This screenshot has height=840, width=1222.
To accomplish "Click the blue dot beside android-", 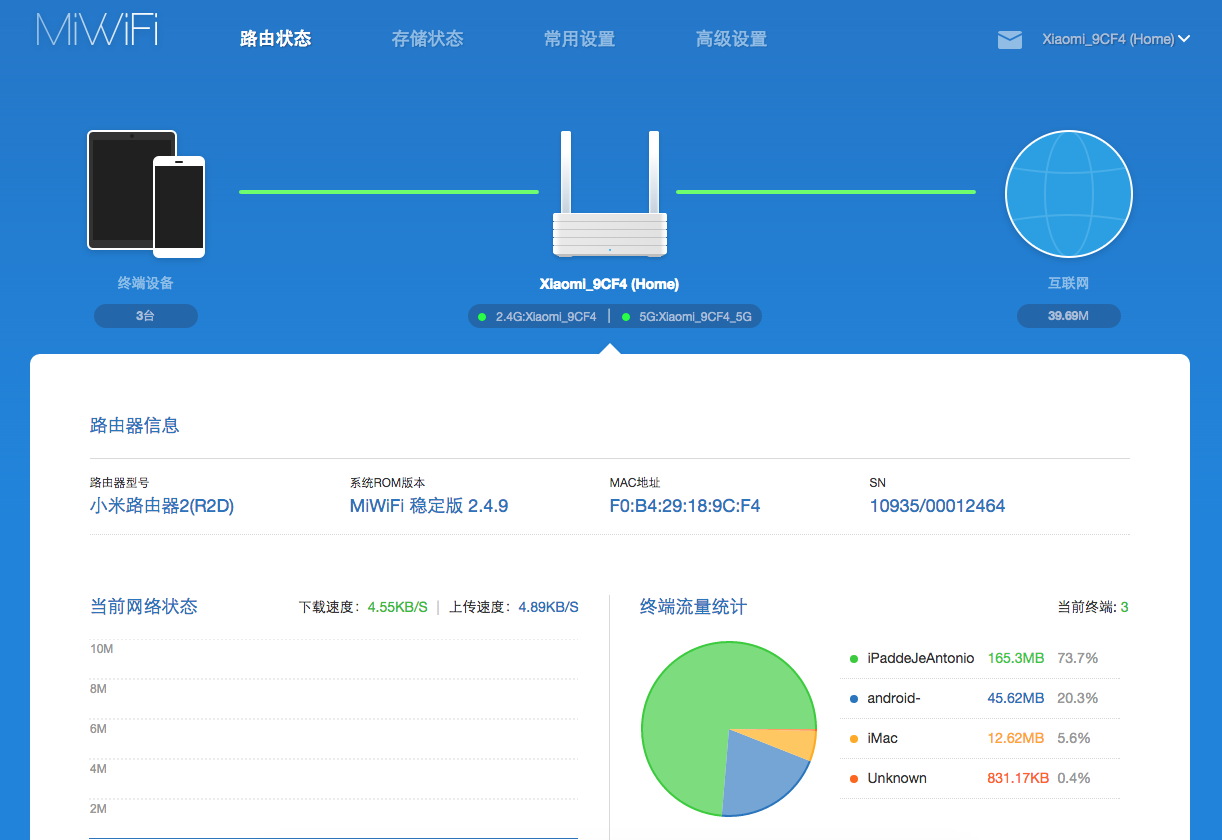I will tap(853, 699).
